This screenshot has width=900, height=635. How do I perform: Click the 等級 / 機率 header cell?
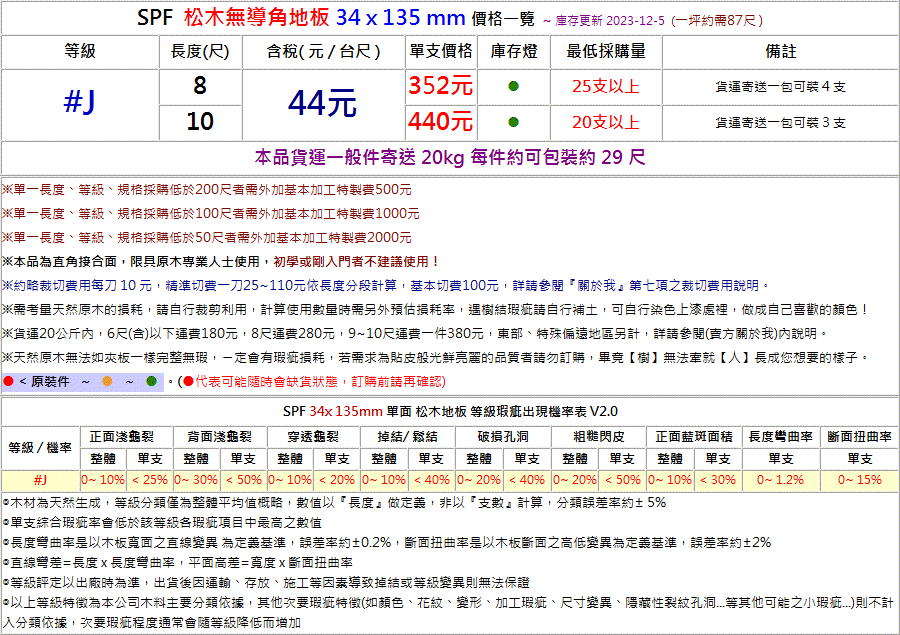click(40, 448)
